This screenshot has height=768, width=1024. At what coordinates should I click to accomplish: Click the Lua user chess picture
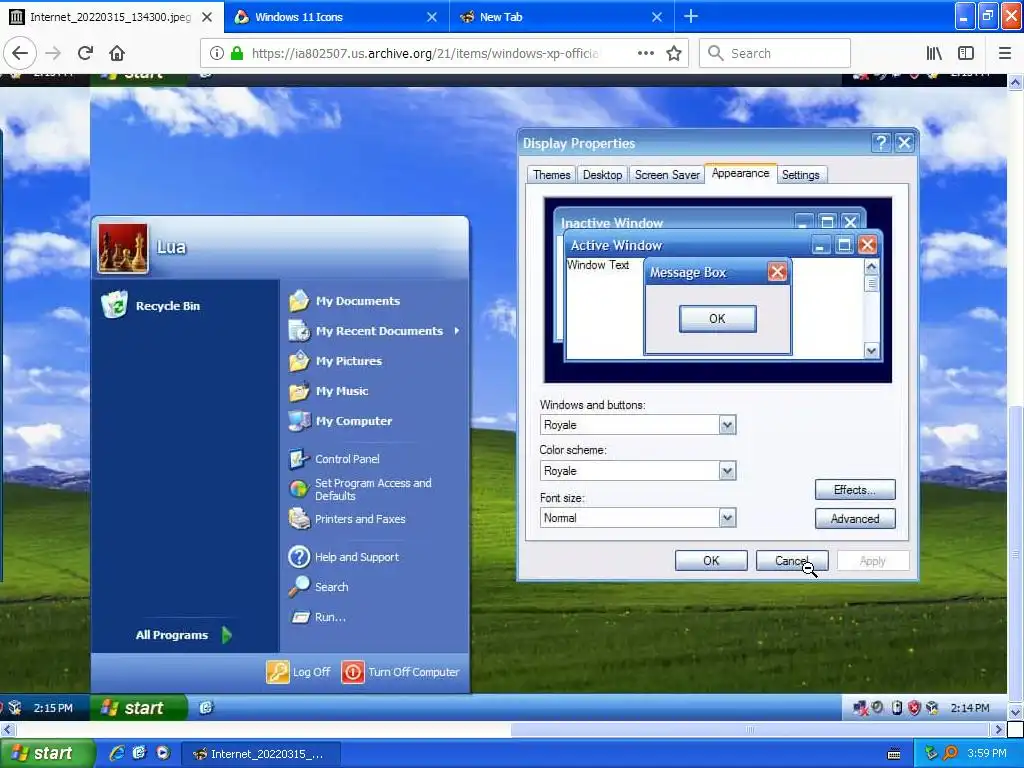123,248
